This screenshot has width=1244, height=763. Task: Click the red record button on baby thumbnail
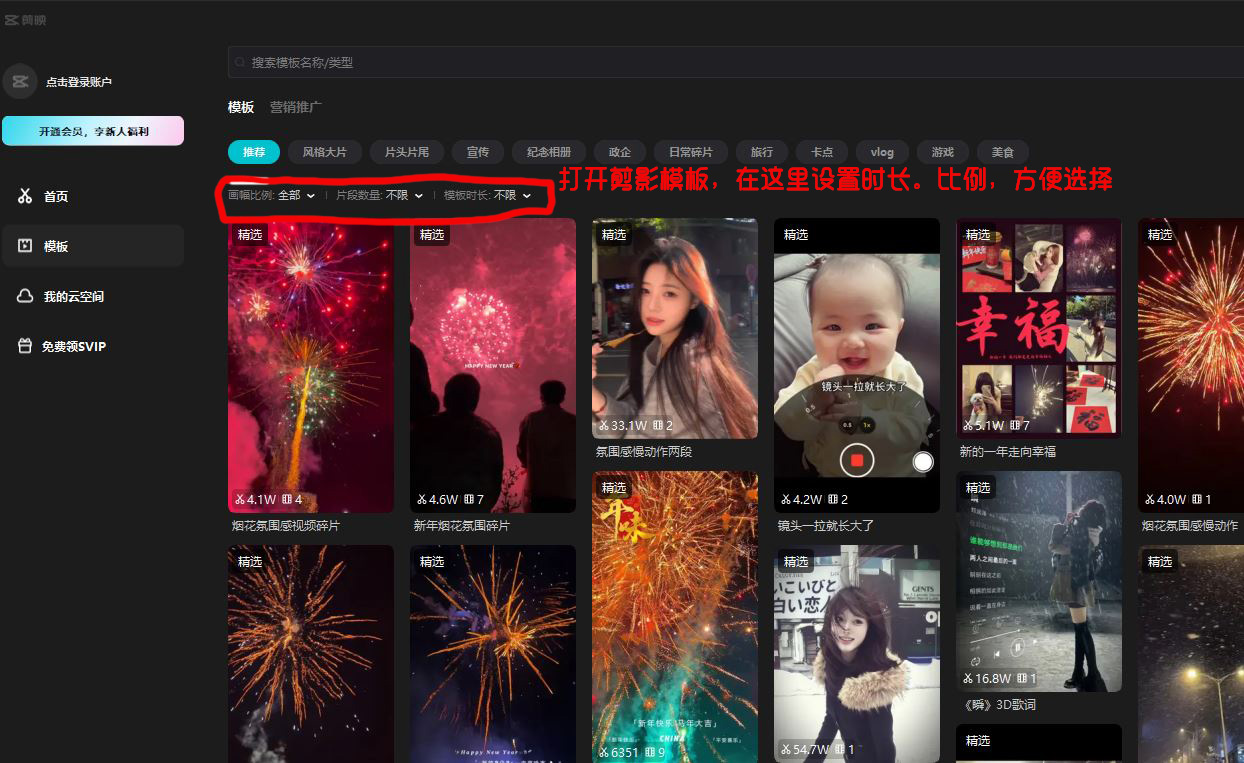click(856, 460)
